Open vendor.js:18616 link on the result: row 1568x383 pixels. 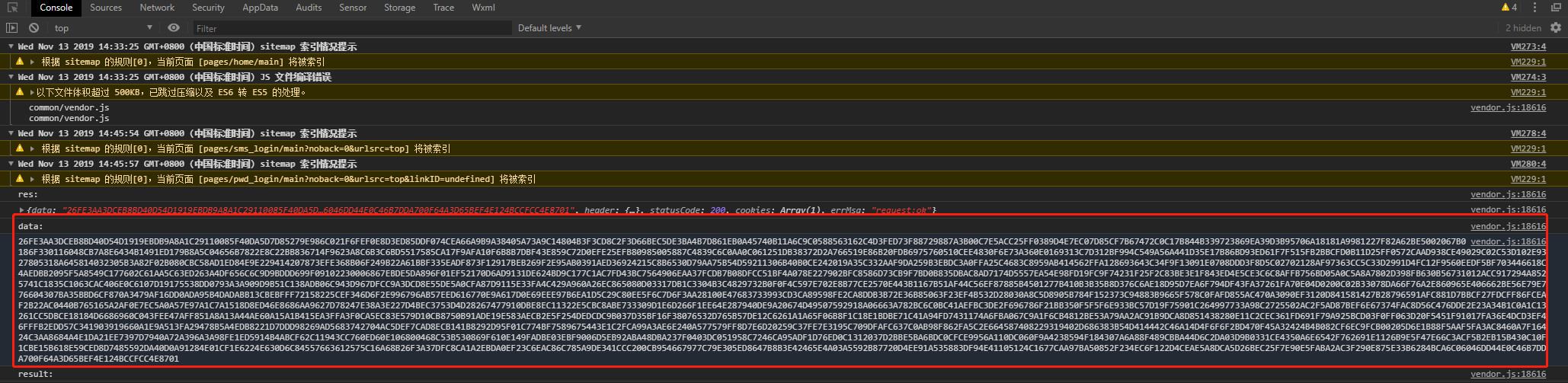pos(1508,374)
